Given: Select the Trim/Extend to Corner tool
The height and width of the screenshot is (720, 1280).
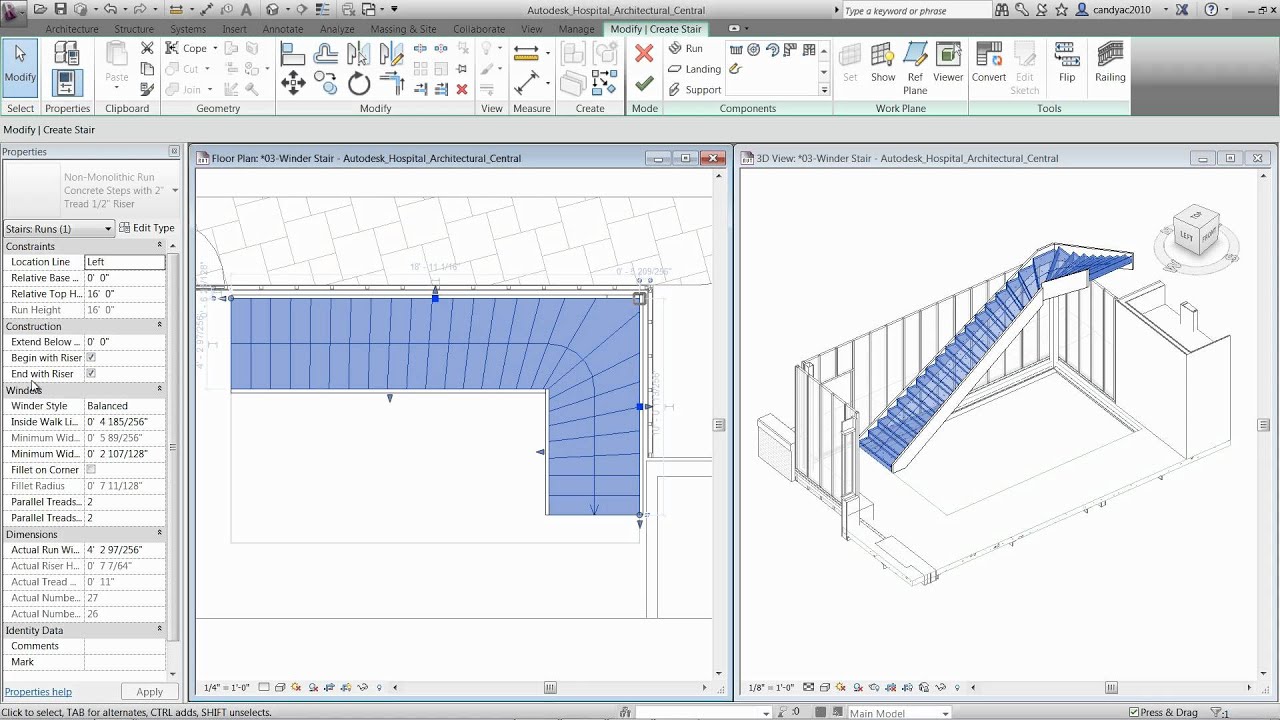Looking at the screenshot, I should click(x=390, y=84).
